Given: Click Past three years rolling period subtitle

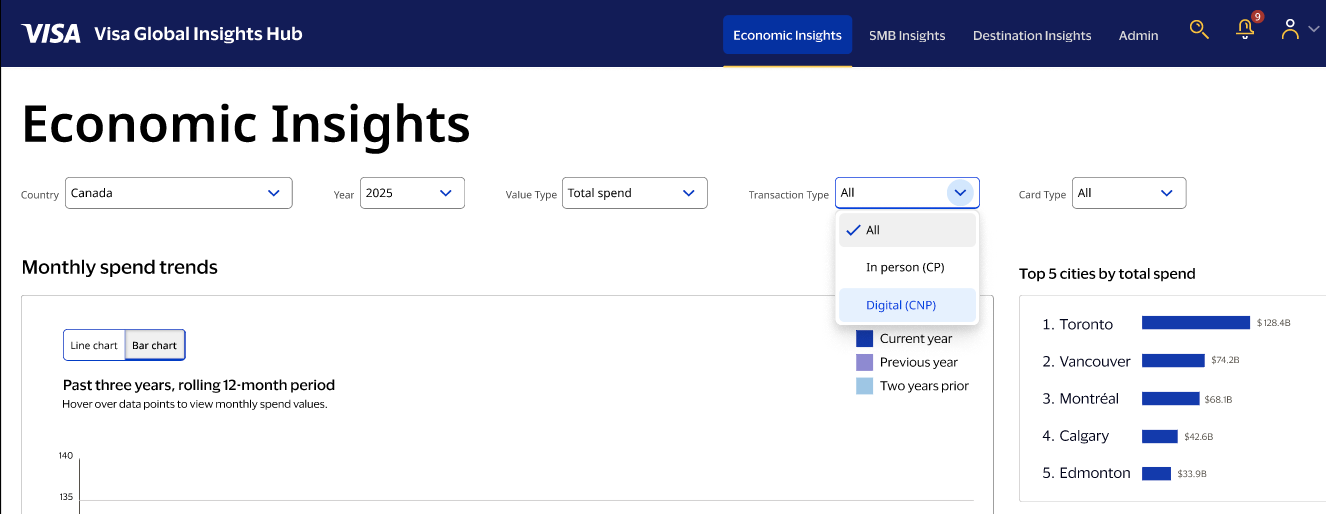Looking at the screenshot, I should [199, 385].
